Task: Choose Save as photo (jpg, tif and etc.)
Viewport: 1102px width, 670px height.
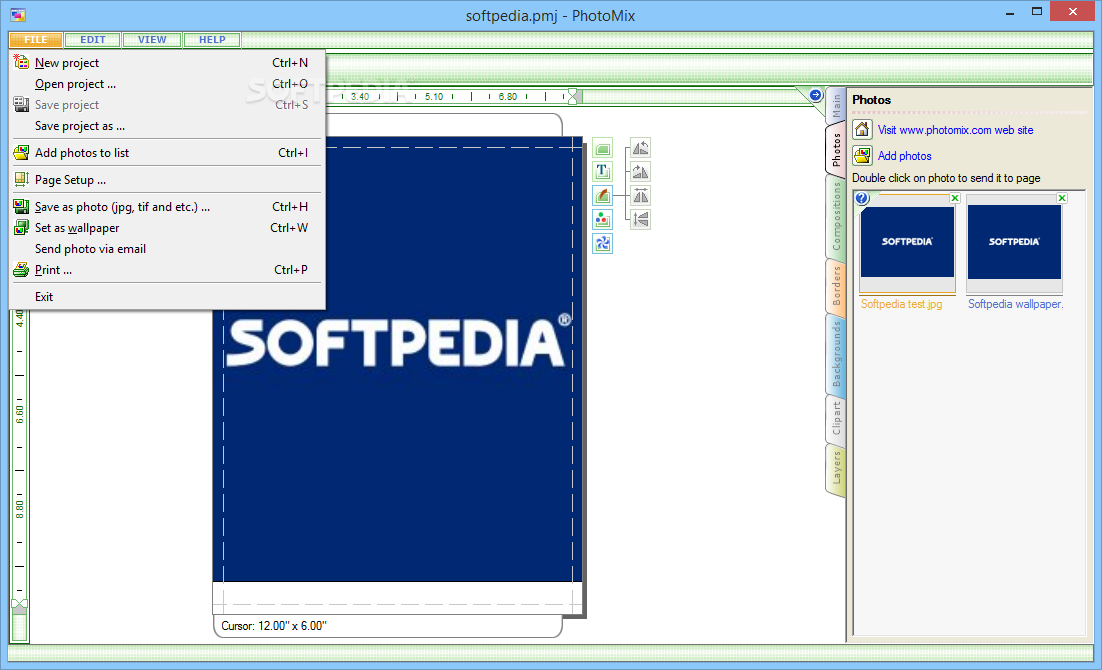Action: tap(167, 207)
